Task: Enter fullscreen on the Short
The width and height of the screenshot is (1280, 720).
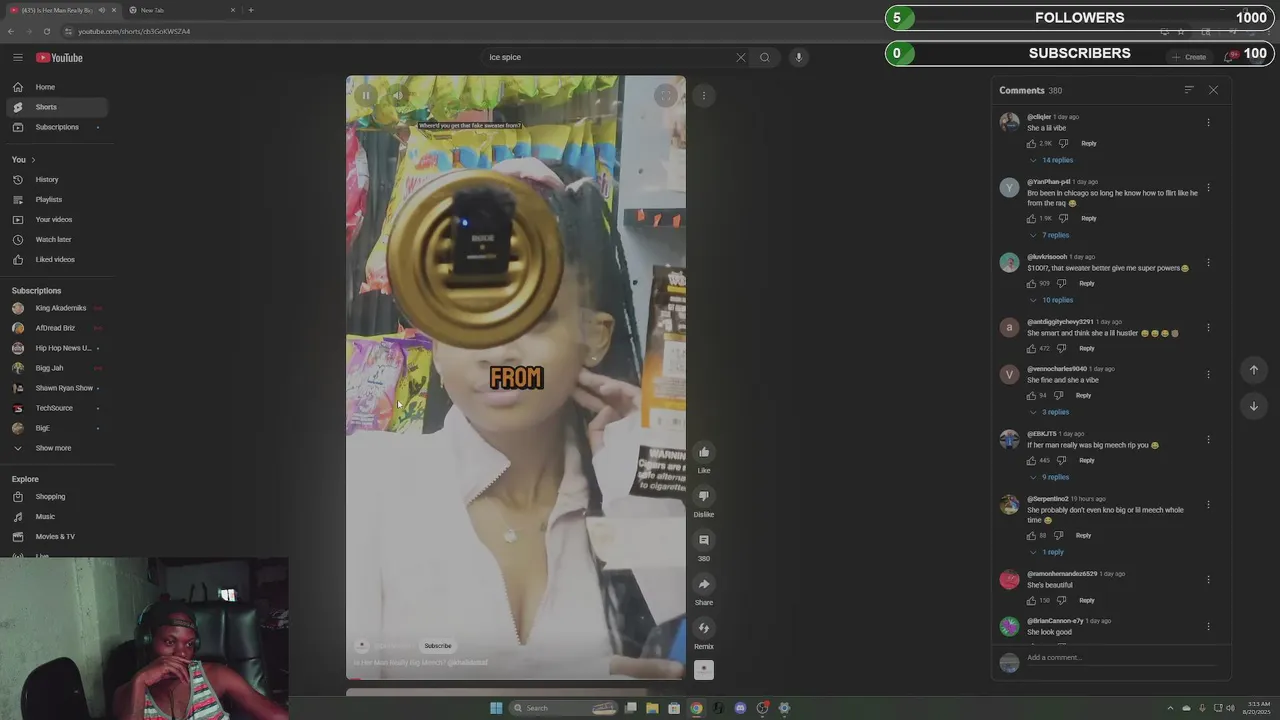Action: click(665, 96)
